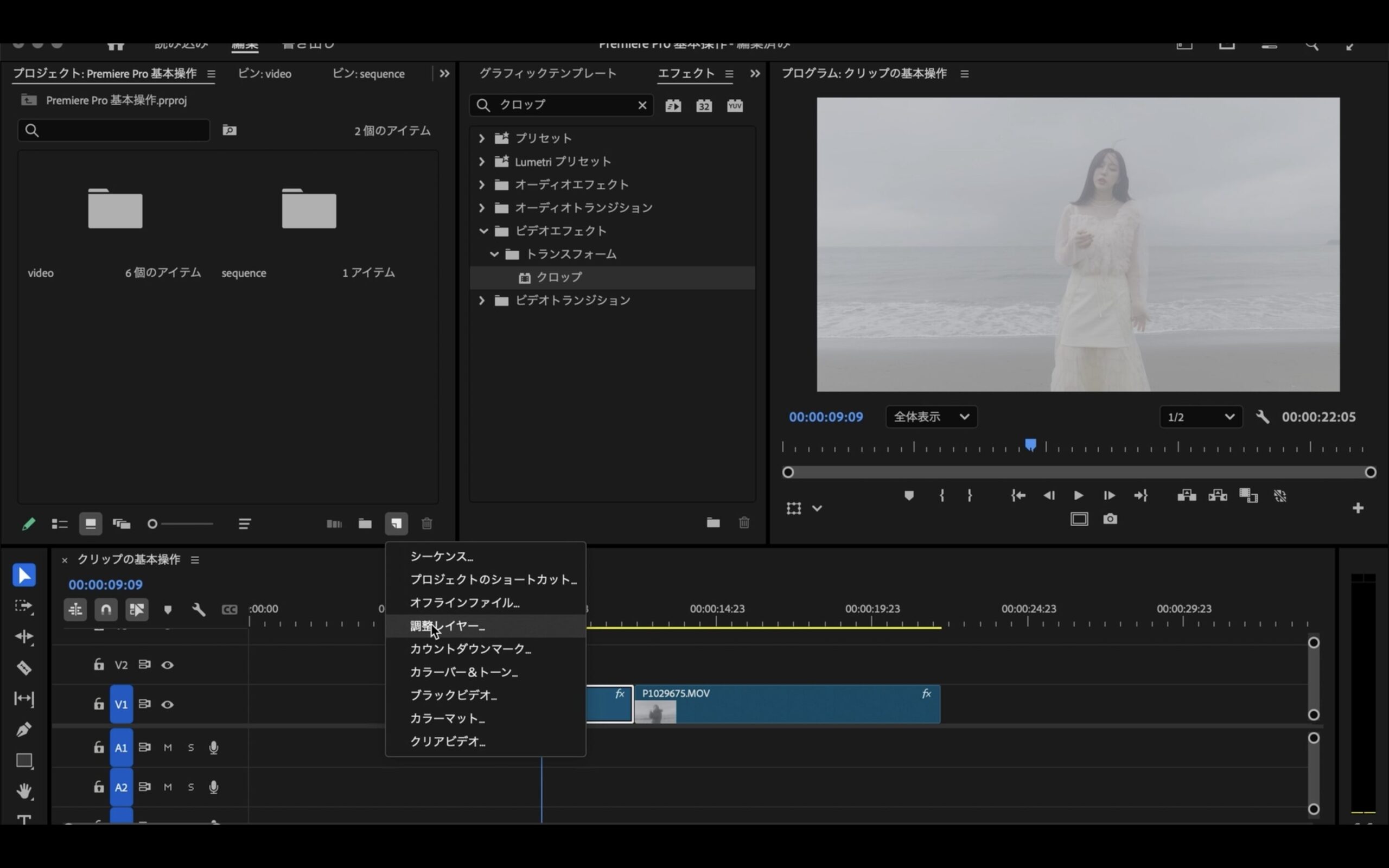
Task: Collapse the ビデオエフェクト folder
Action: [x=483, y=231]
